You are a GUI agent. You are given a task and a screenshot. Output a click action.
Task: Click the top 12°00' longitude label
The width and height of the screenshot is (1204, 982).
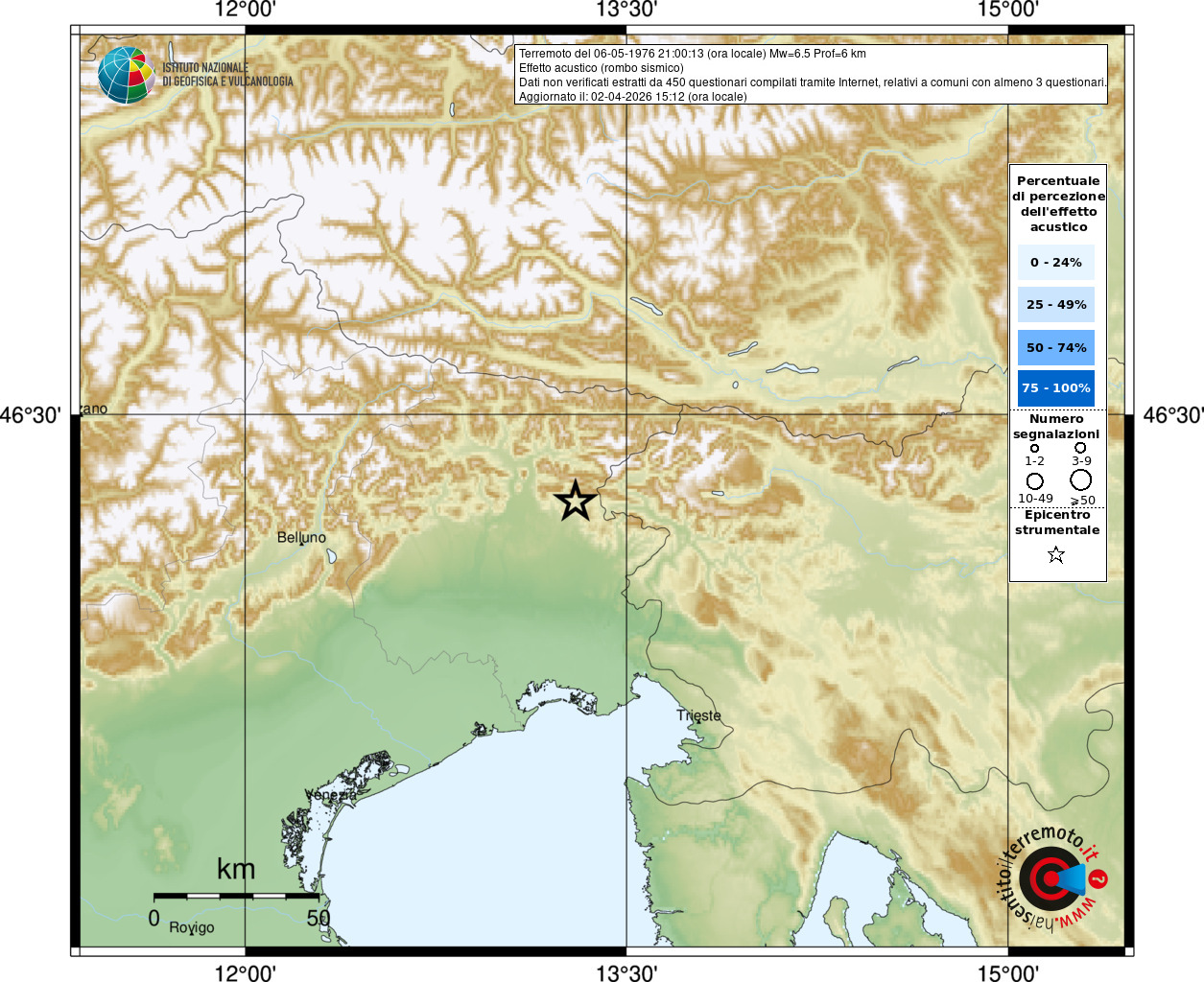coord(246,11)
